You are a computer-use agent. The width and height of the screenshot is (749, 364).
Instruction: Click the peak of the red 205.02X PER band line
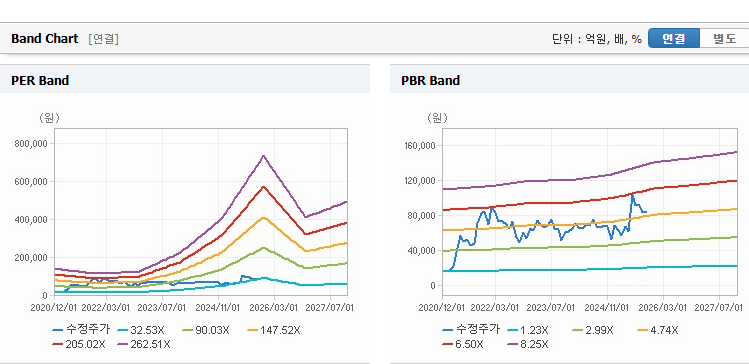tap(263, 187)
